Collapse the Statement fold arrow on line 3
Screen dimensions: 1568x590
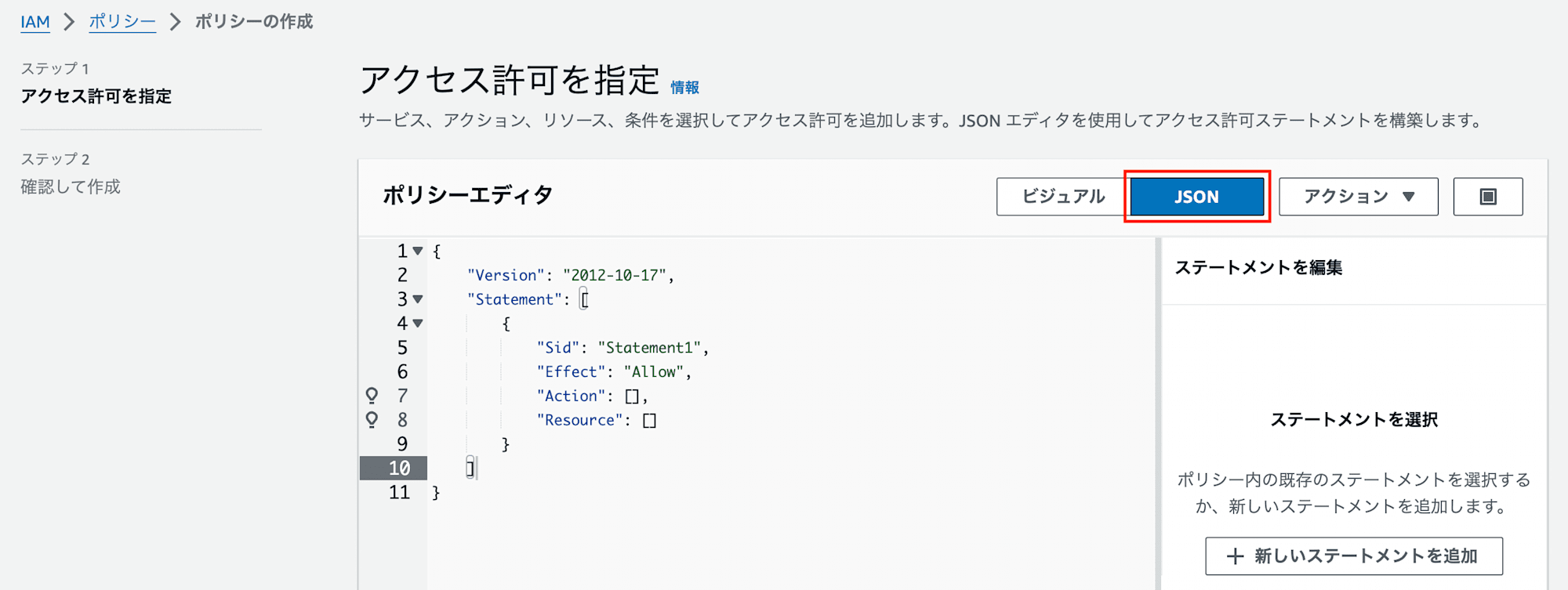point(418,299)
